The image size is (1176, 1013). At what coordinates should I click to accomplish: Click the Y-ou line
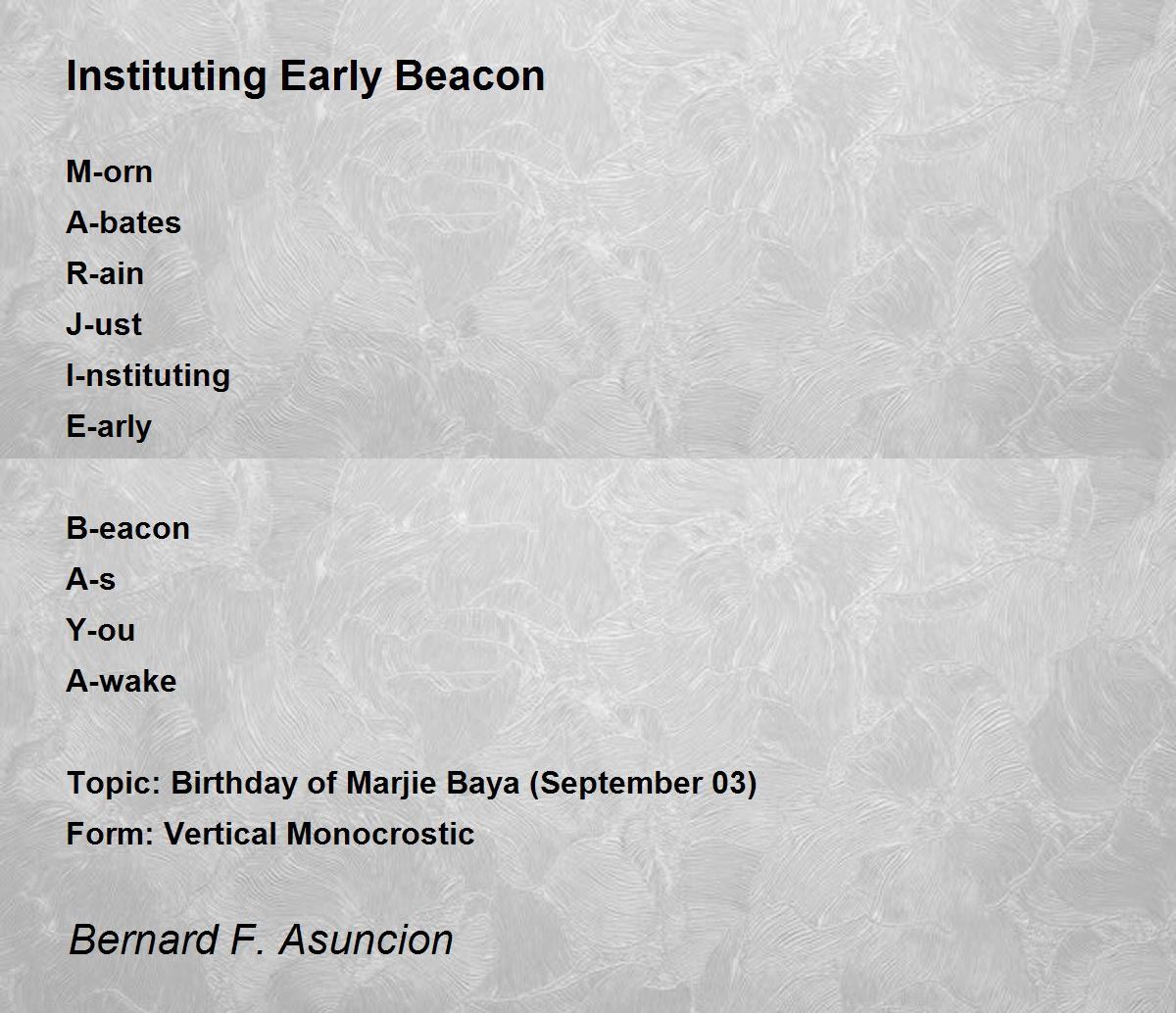pos(100,630)
